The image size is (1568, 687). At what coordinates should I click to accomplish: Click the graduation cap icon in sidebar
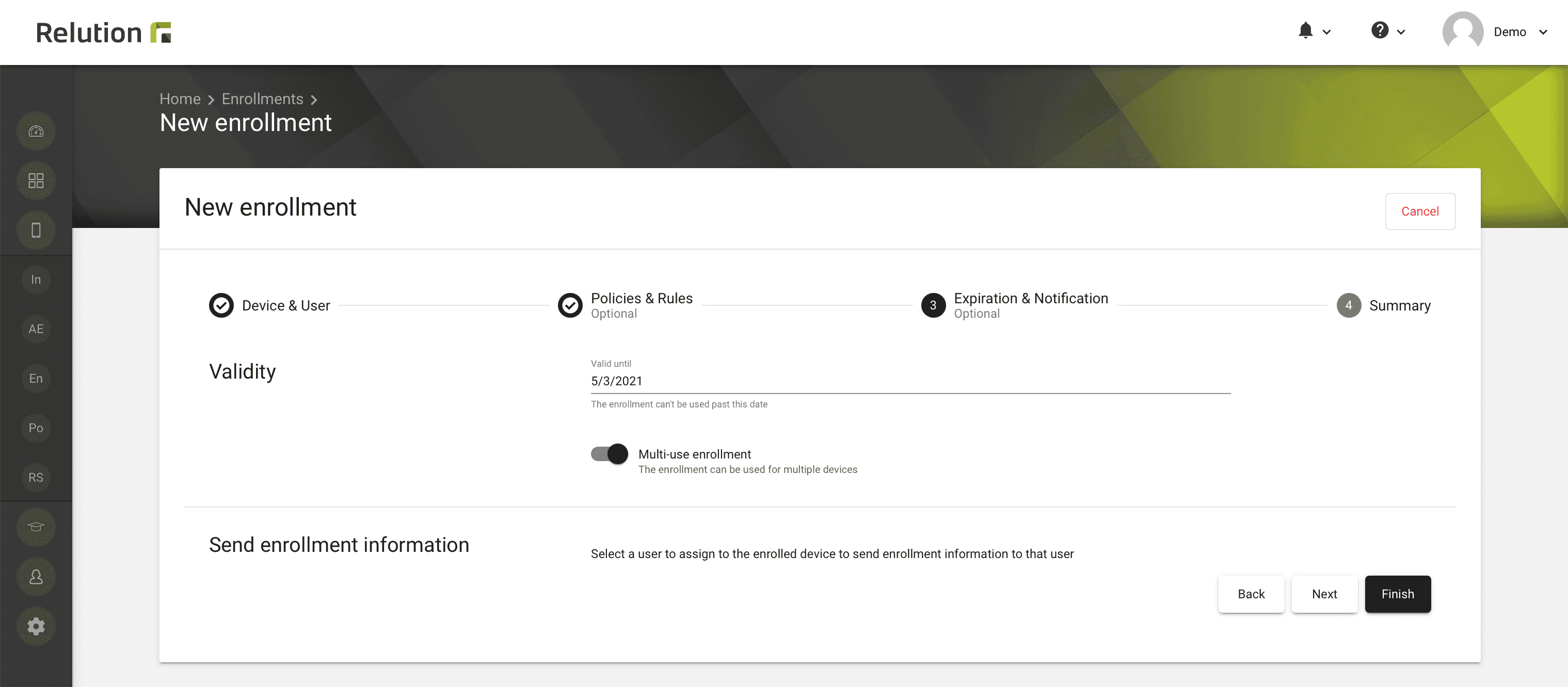(35, 526)
